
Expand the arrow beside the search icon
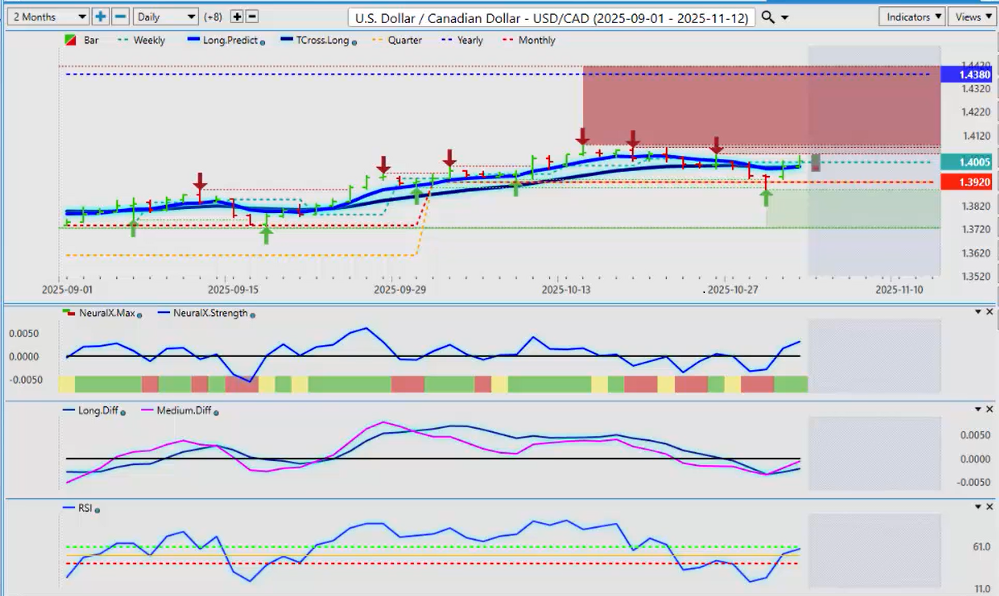[784, 18]
